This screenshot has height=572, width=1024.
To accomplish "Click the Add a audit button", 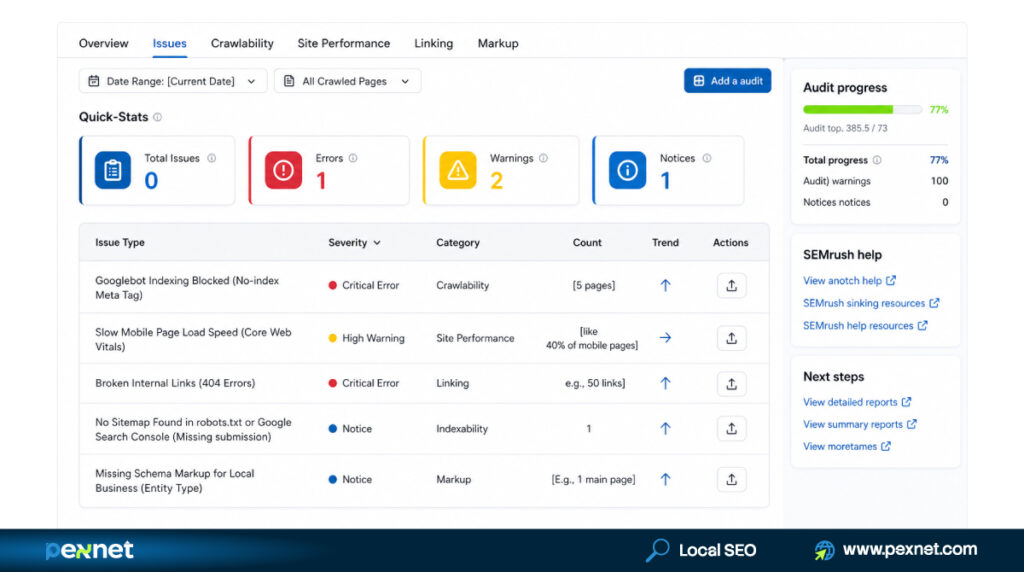I will (728, 81).
